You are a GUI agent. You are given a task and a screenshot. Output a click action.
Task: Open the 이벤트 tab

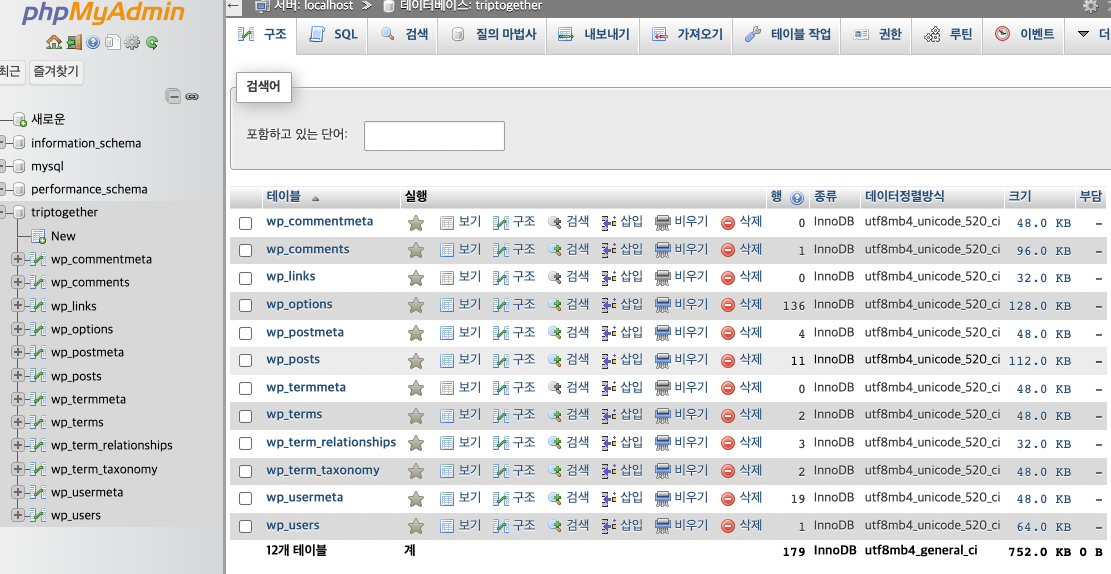[x=1025, y=34]
